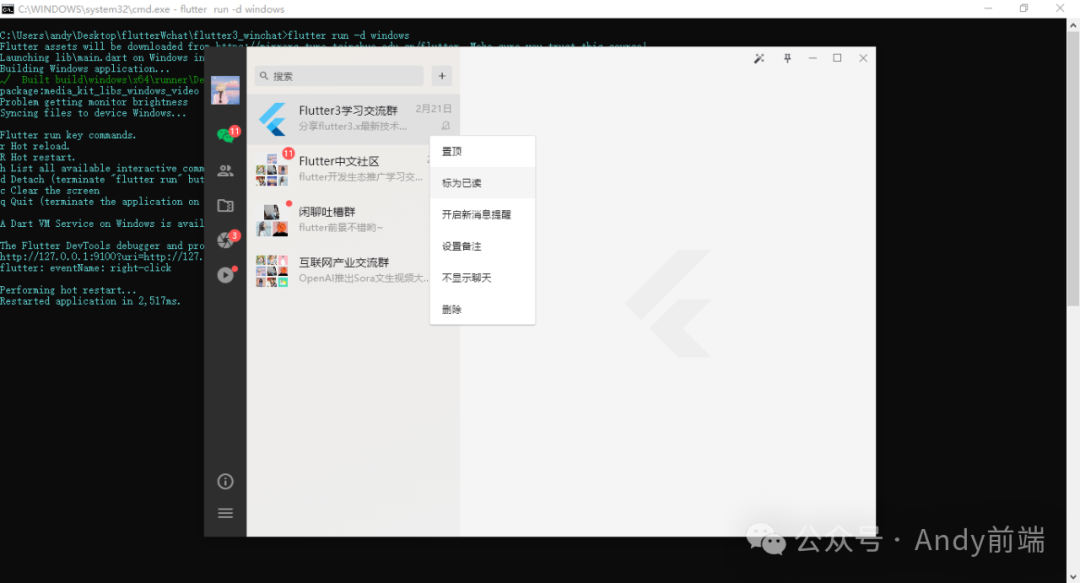Open the files folder icon in sidebar
This screenshot has width=1080, height=583.
pos(225,205)
